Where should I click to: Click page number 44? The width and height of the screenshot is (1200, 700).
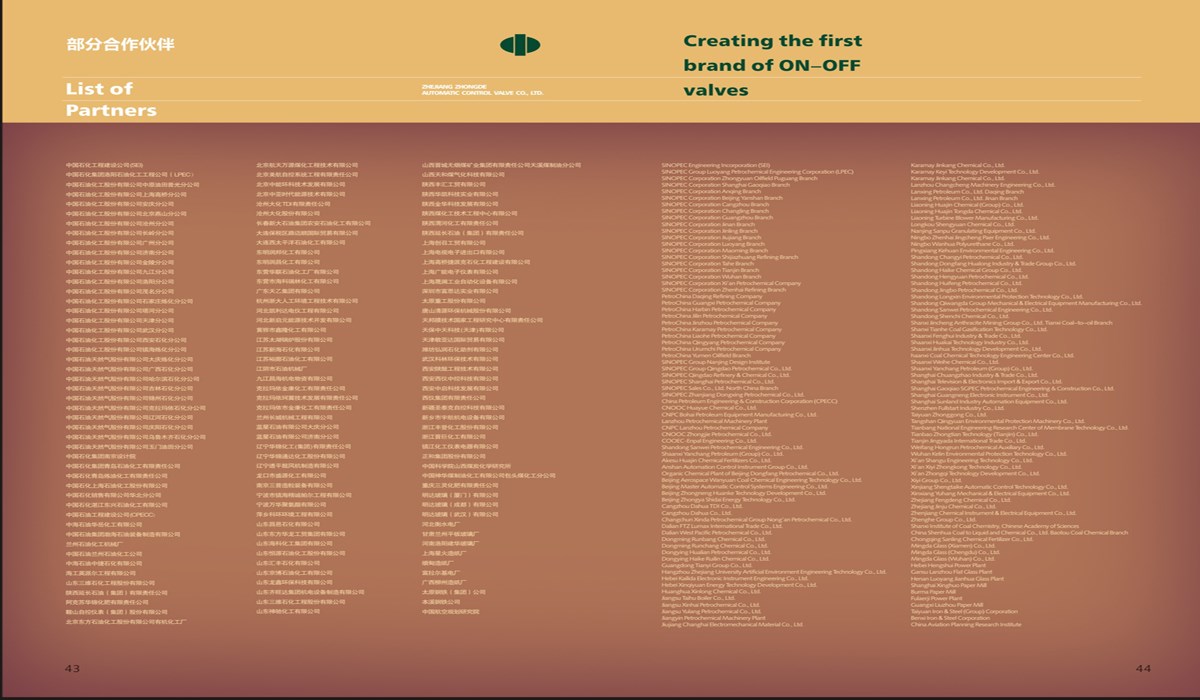pyautogui.click(x=1143, y=667)
